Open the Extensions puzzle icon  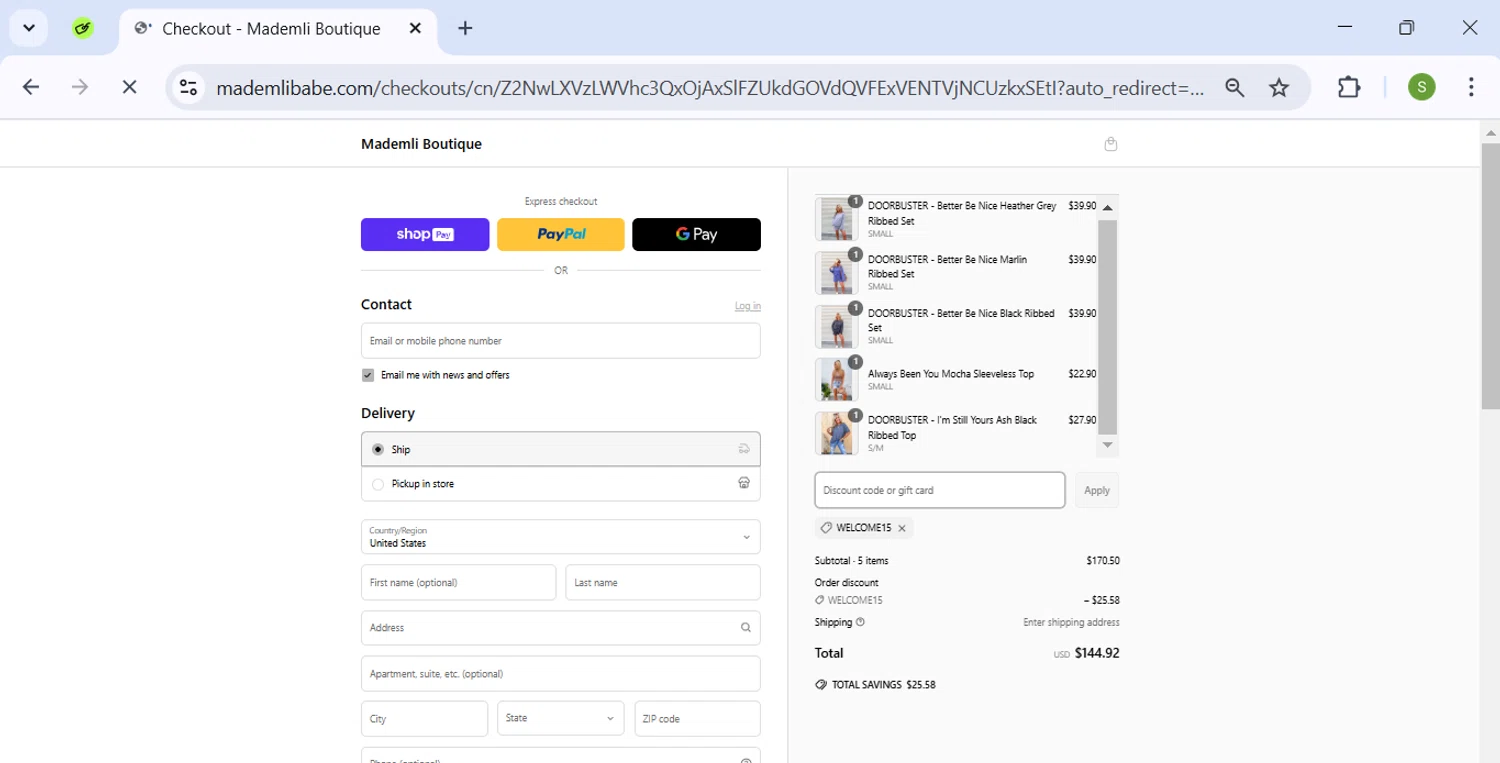[x=1349, y=88]
